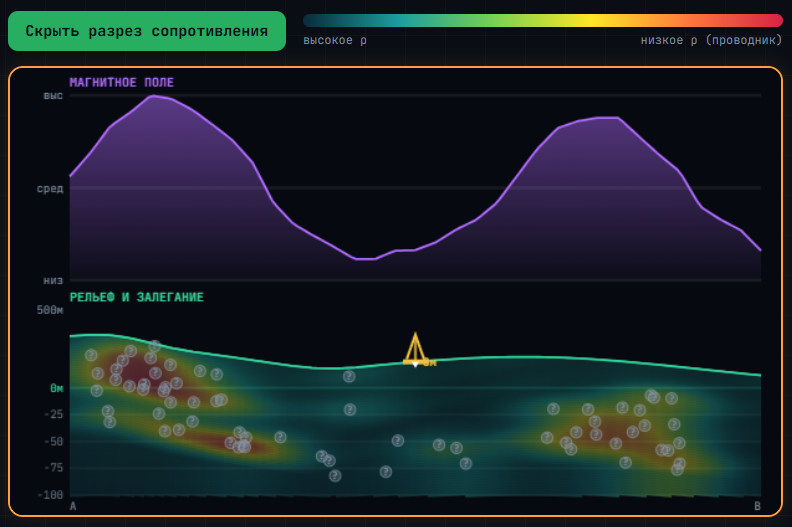Click the left peak of the magnetic curve
792x527 pixels.
click(153, 95)
